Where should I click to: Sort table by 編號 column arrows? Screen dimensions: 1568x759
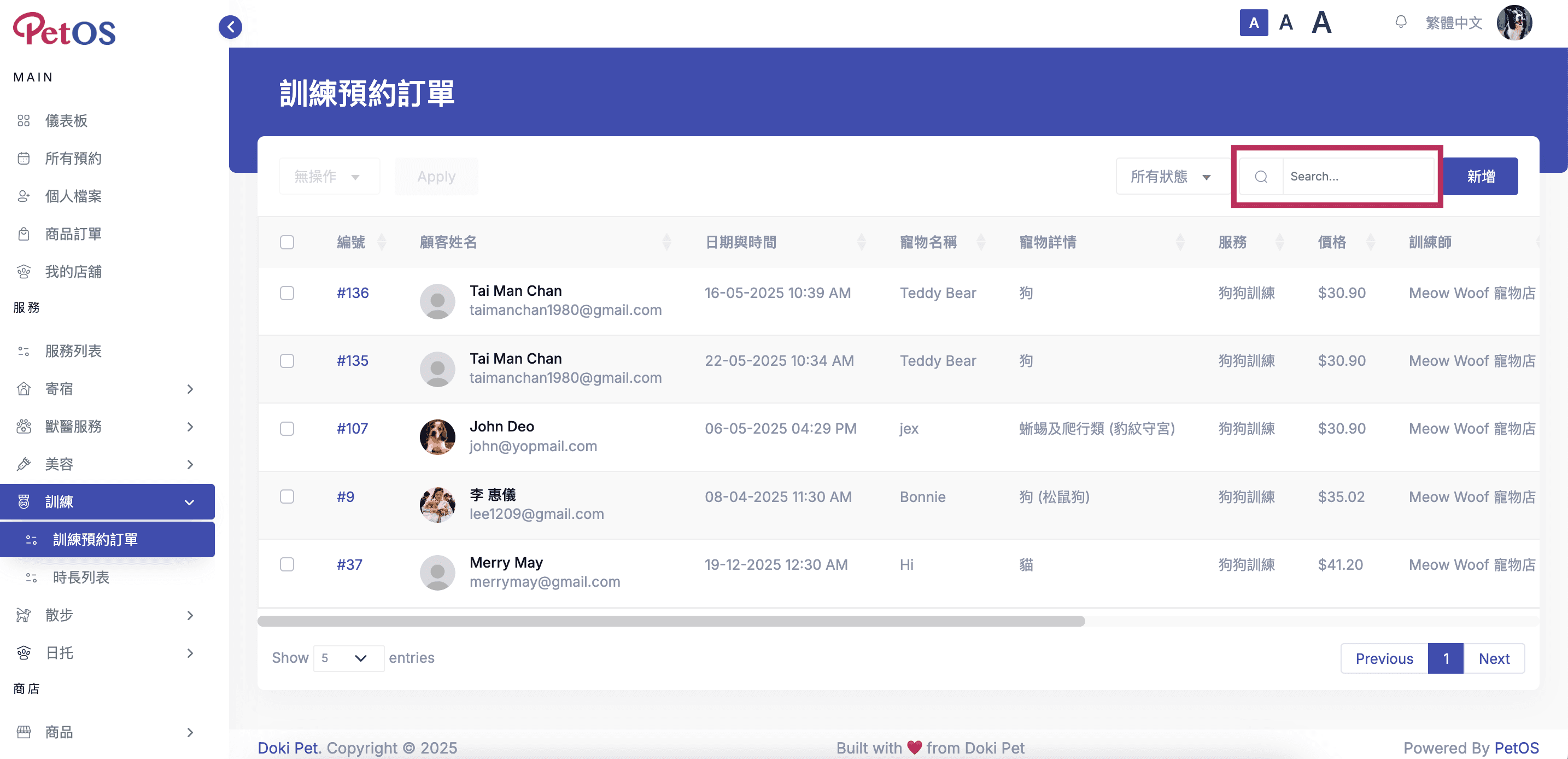(382, 242)
